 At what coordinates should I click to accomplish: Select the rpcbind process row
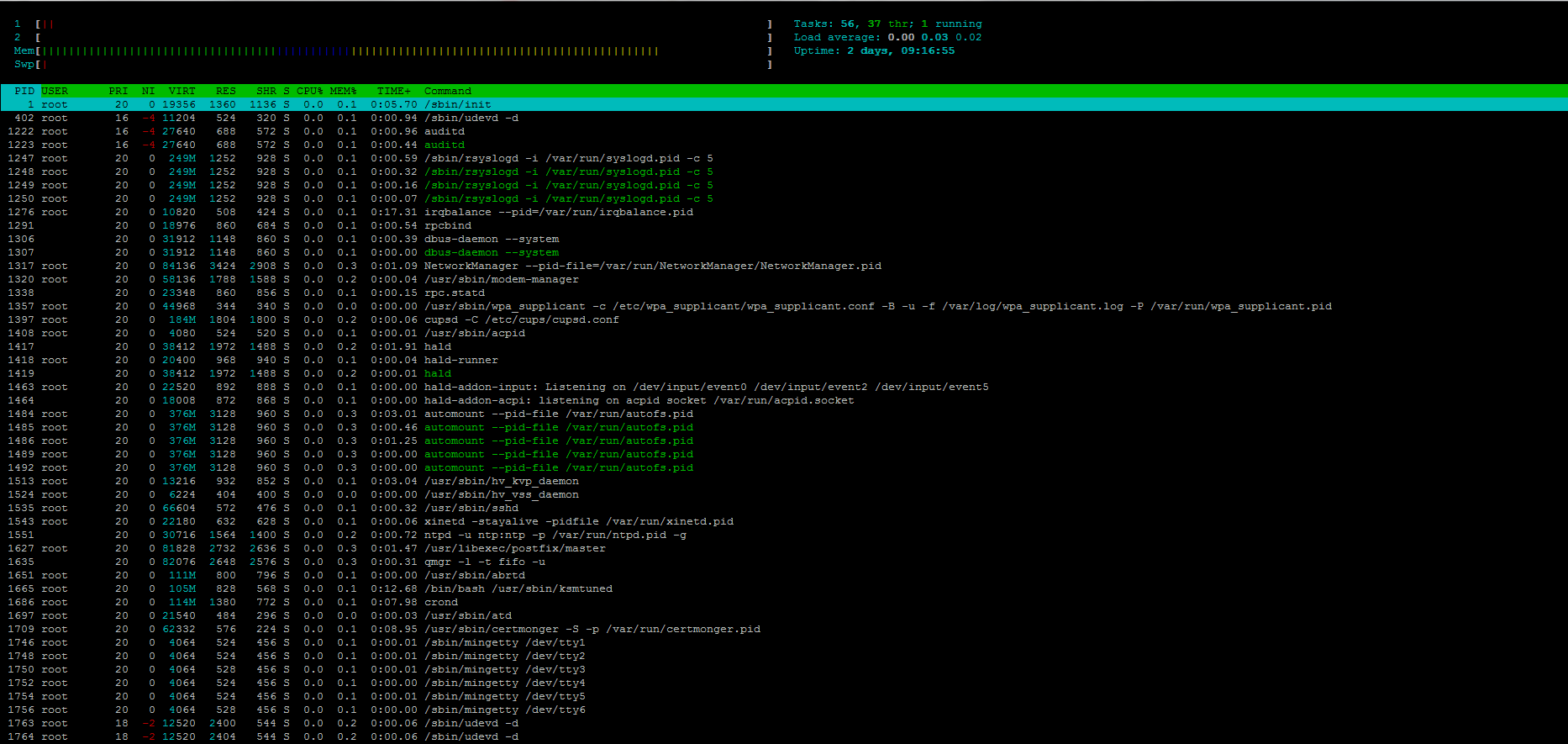pos(784,225)
